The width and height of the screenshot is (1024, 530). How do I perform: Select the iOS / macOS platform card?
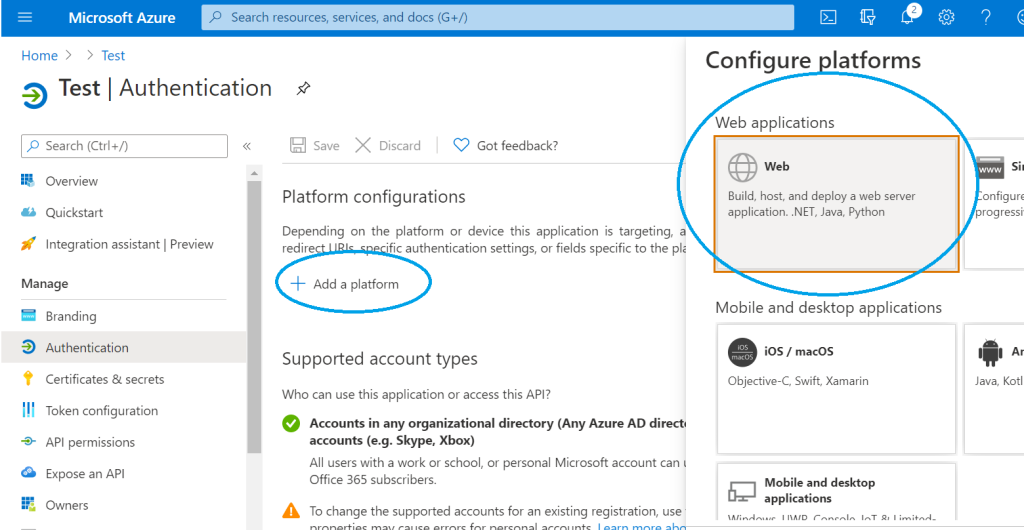pos(837,388)
